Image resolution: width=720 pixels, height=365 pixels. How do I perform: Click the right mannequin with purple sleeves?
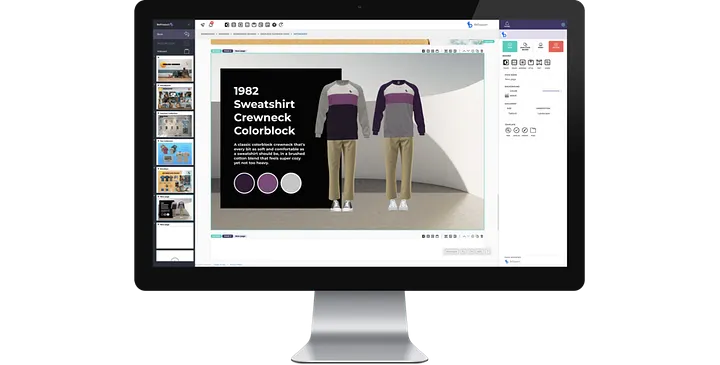(x=399, y=145)
